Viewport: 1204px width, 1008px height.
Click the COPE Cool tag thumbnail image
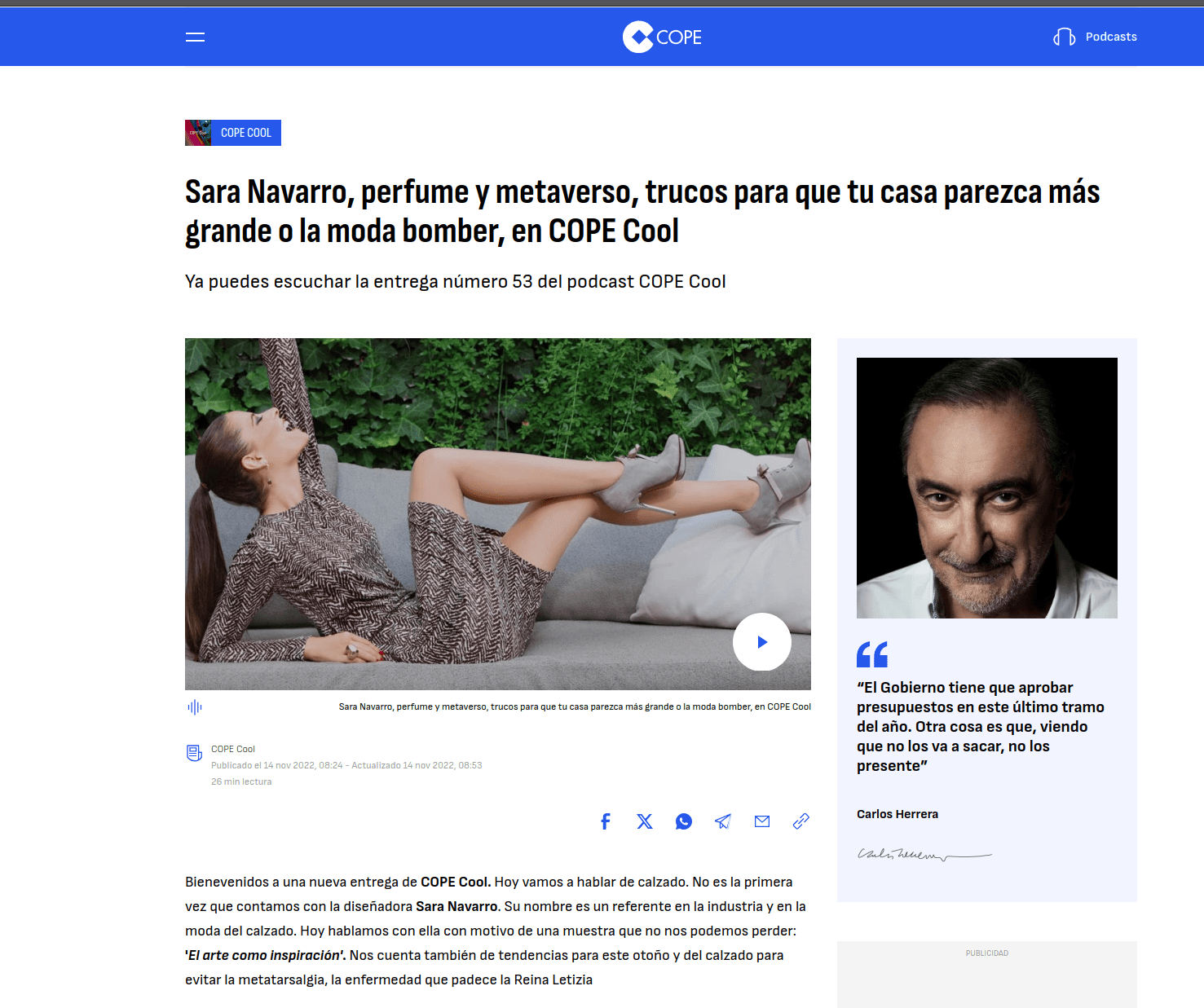coord(198,133)
